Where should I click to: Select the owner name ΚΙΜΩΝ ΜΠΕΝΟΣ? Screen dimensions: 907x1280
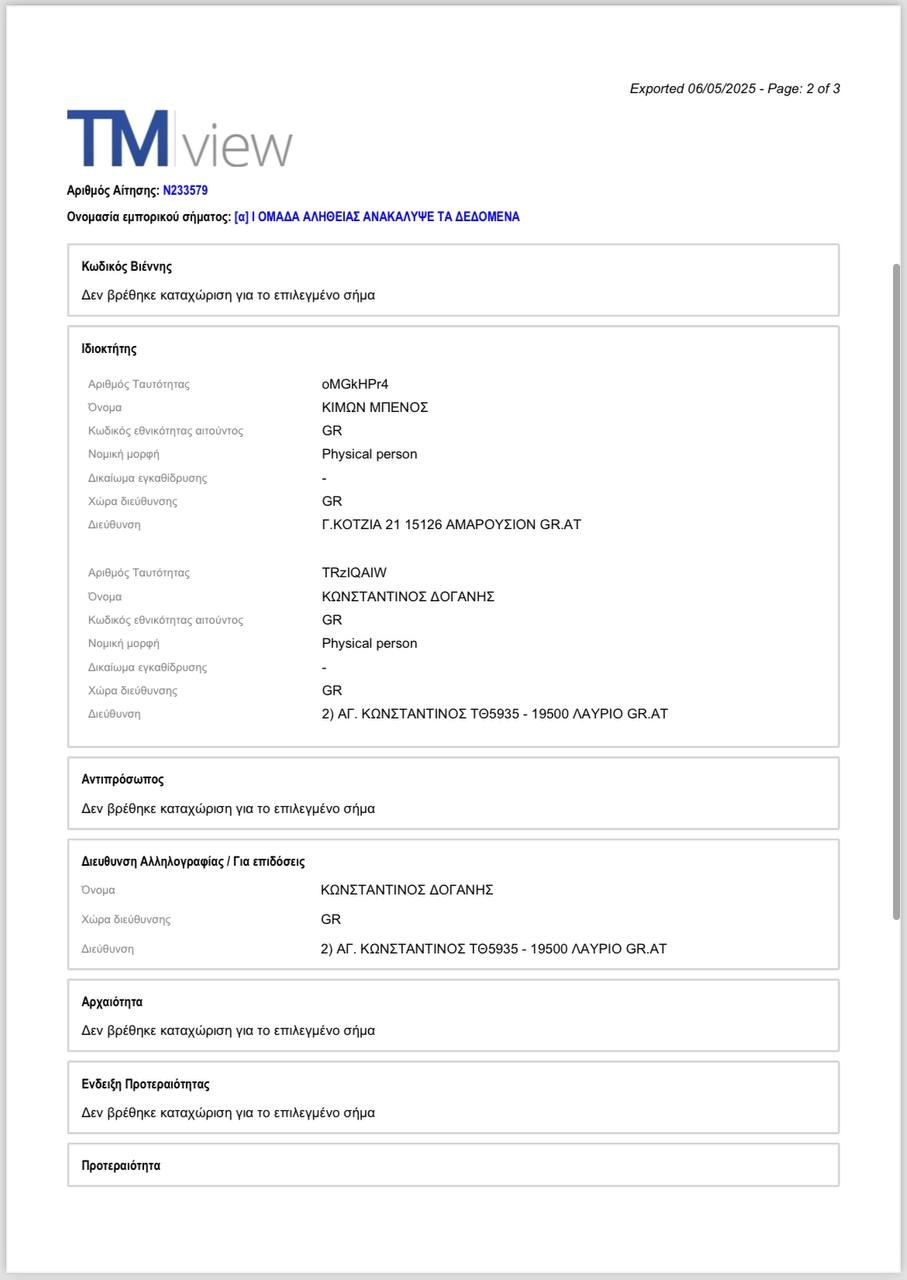374,407
